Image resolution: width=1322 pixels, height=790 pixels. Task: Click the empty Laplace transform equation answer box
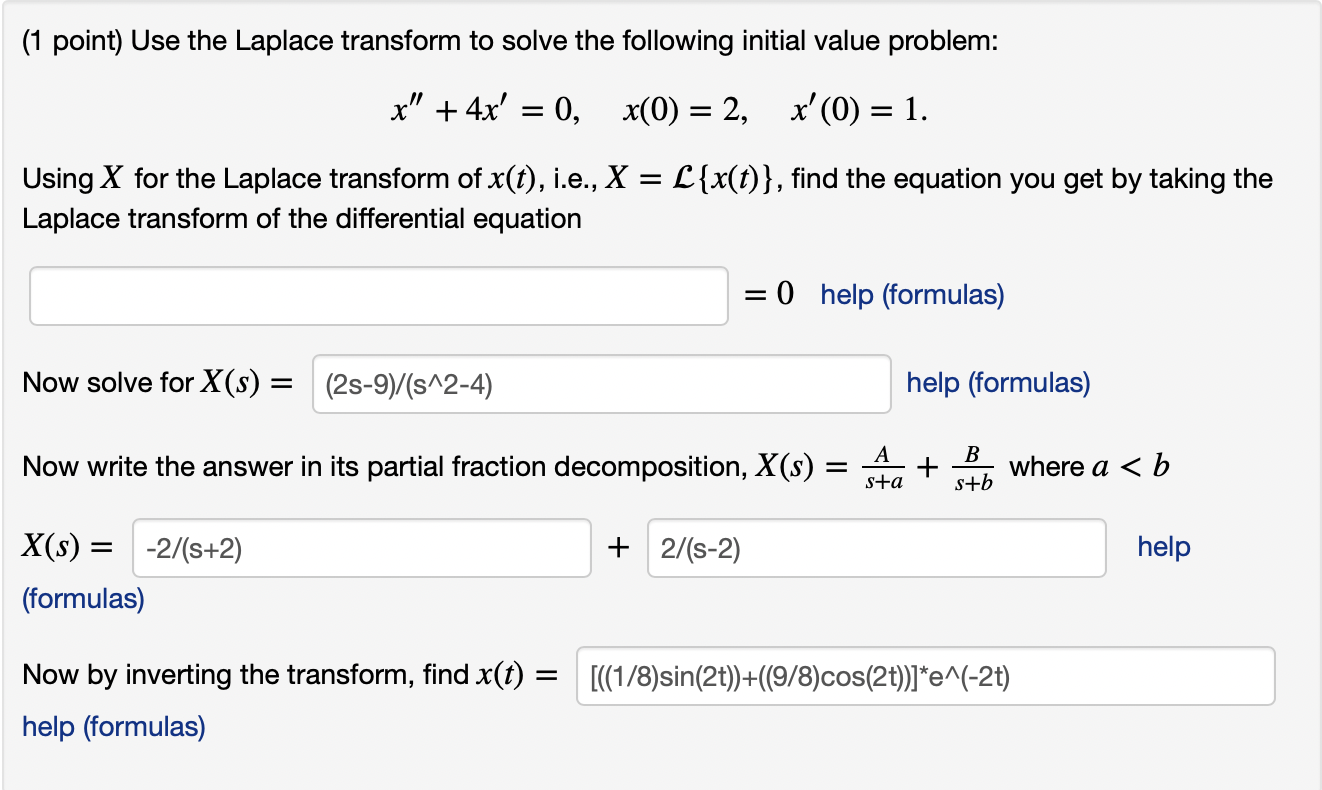pyautogui.click(x=378, y=295)
